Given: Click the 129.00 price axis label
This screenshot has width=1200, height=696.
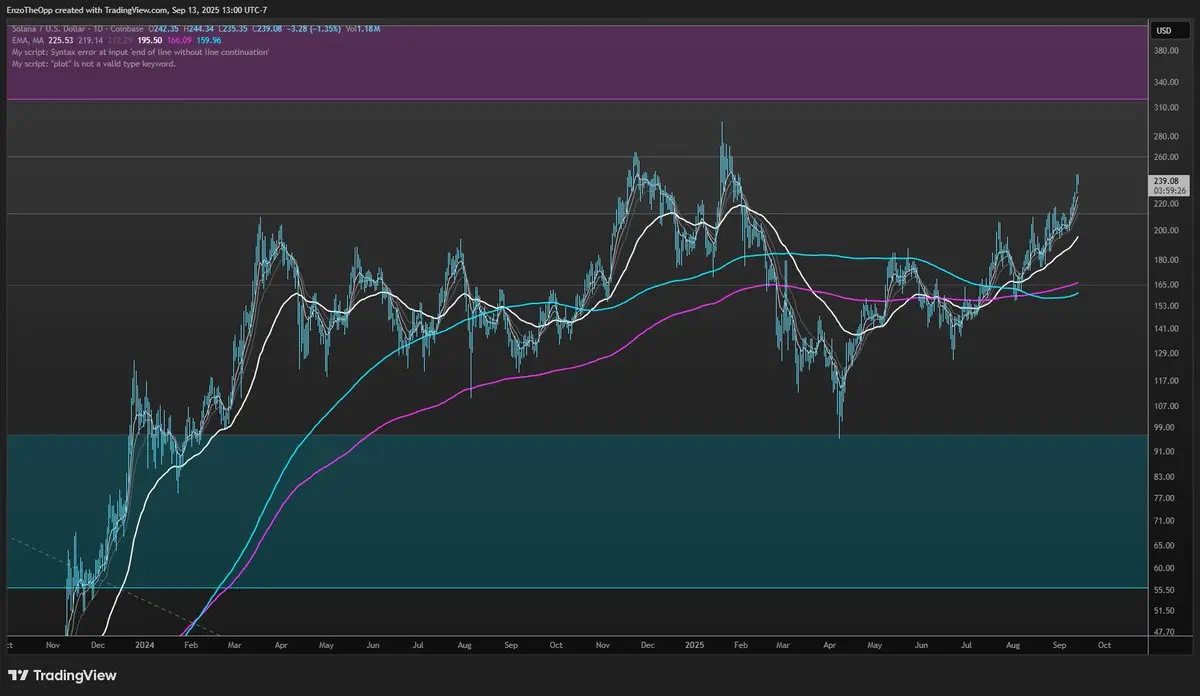Looking at the screenshot, I should point(1166,354).
